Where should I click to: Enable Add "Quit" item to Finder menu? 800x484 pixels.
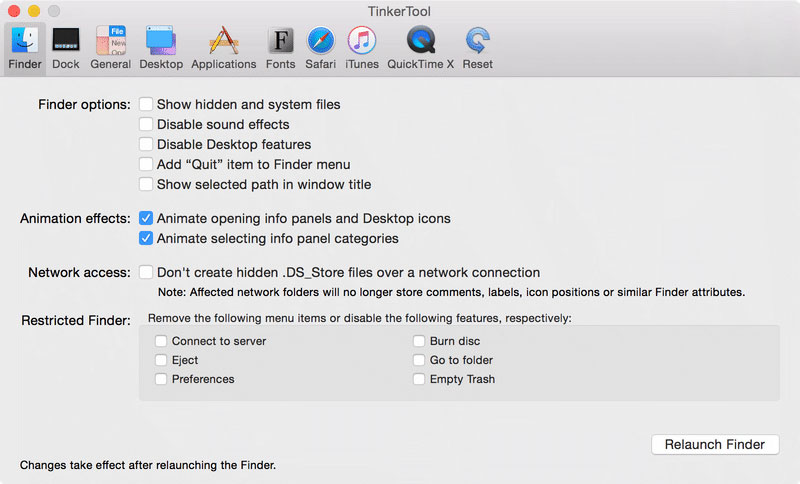click(147, 164)
